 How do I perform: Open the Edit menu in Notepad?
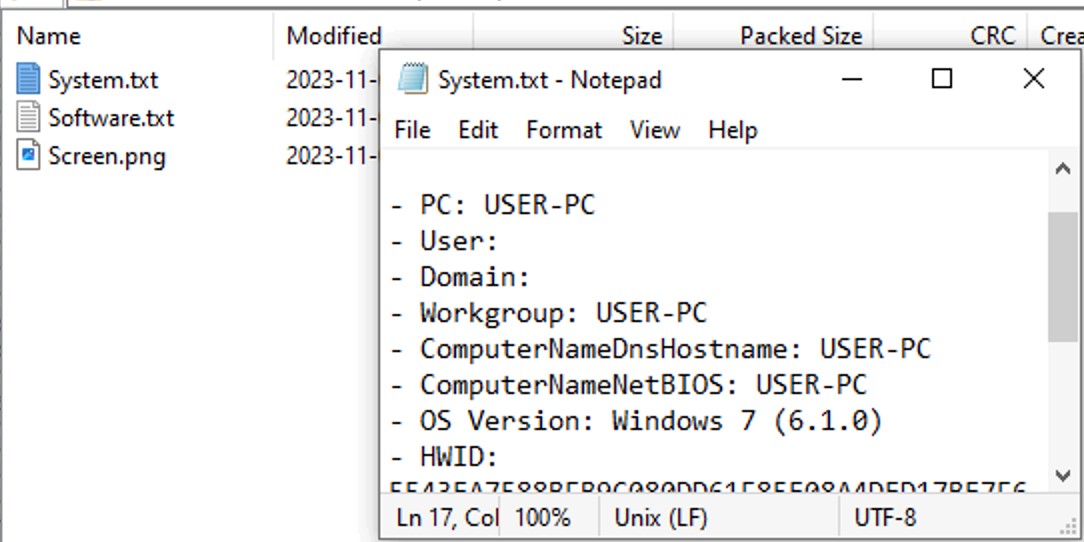pyautogui.click(x=478, y=130)
